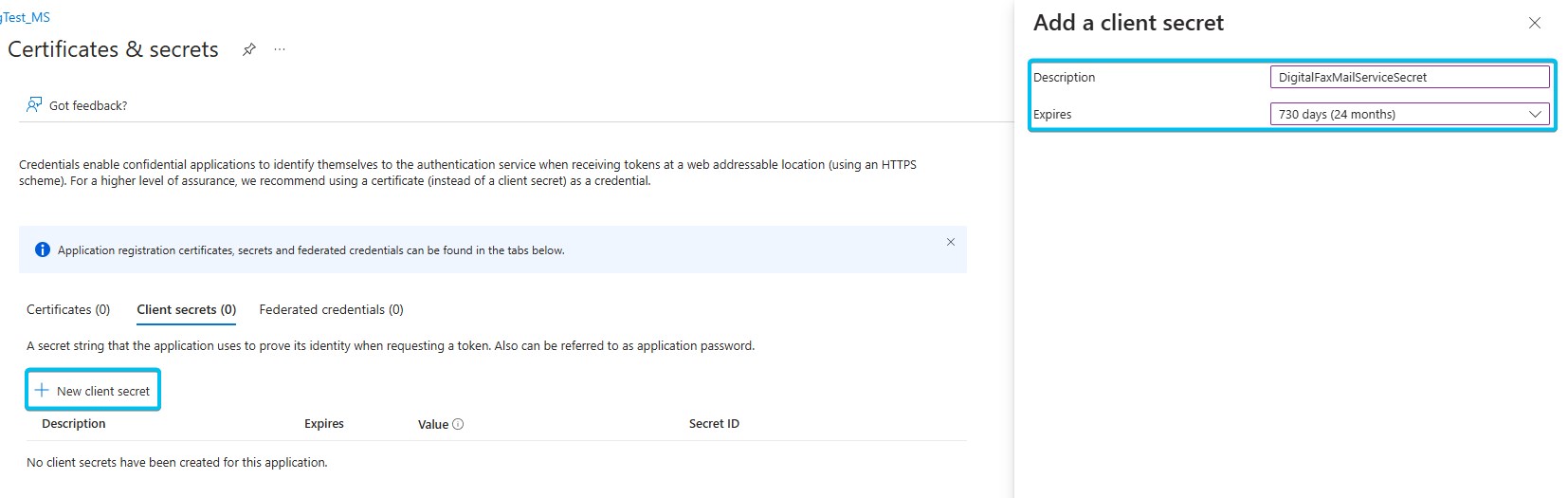Open the Federated credentials (0) tab
Screen dimensions: 1568x498
click(331, 309)
